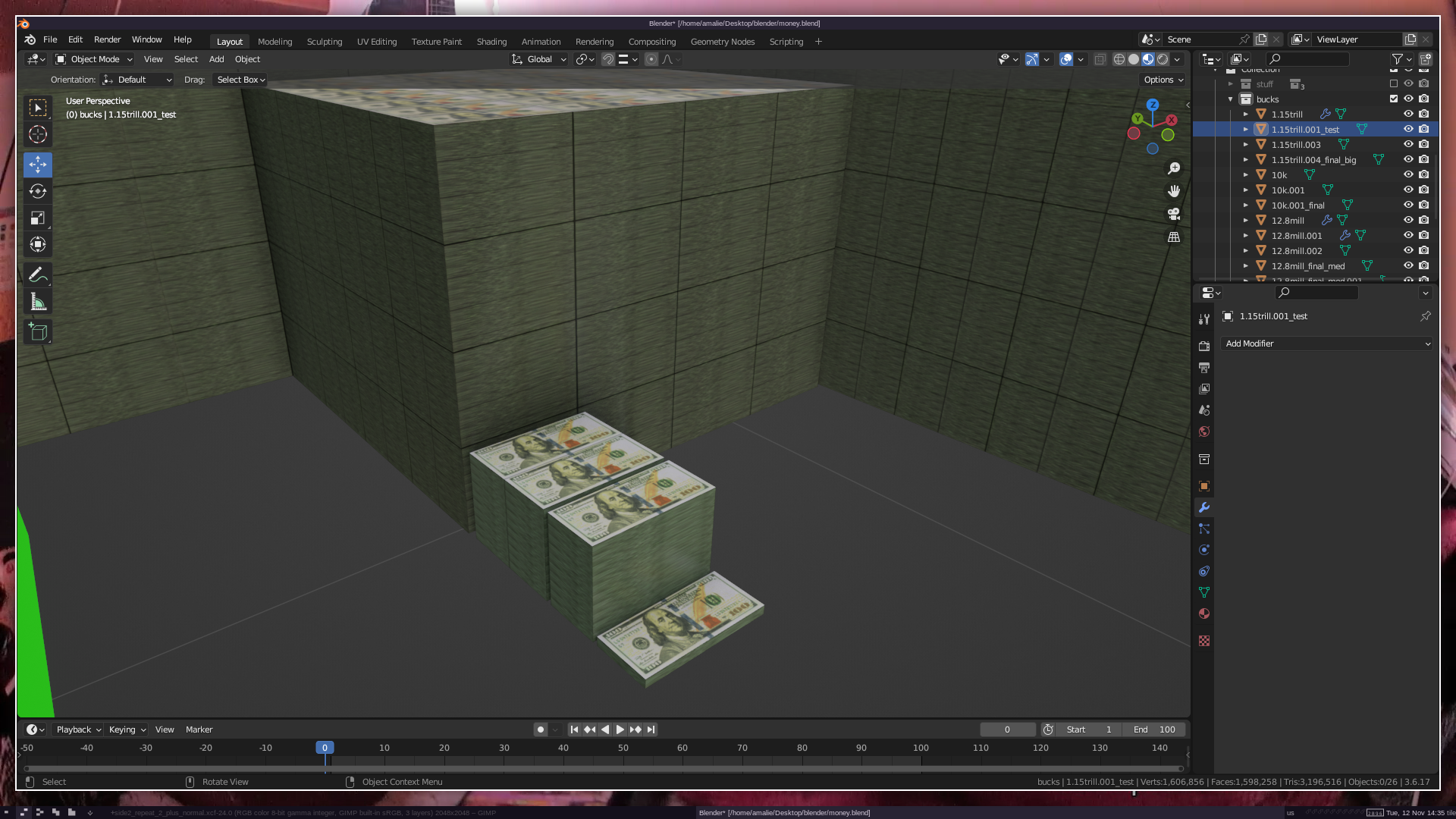Open the Physics properties tab

[1204, 550]
